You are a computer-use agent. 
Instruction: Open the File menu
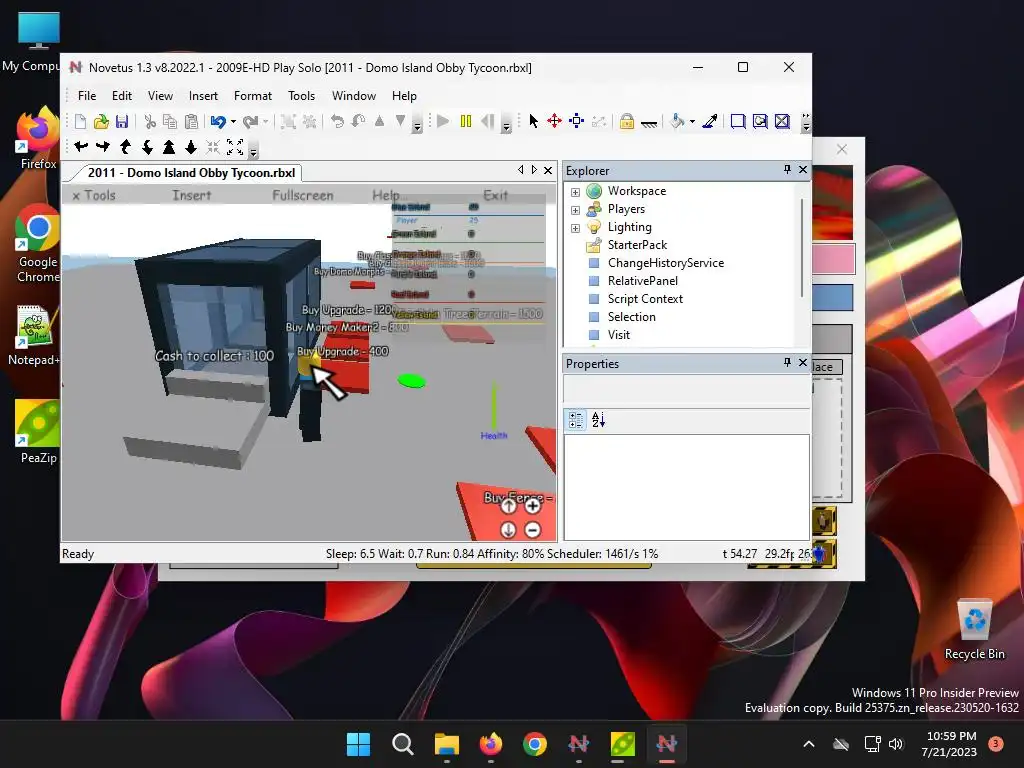(87, 96)
